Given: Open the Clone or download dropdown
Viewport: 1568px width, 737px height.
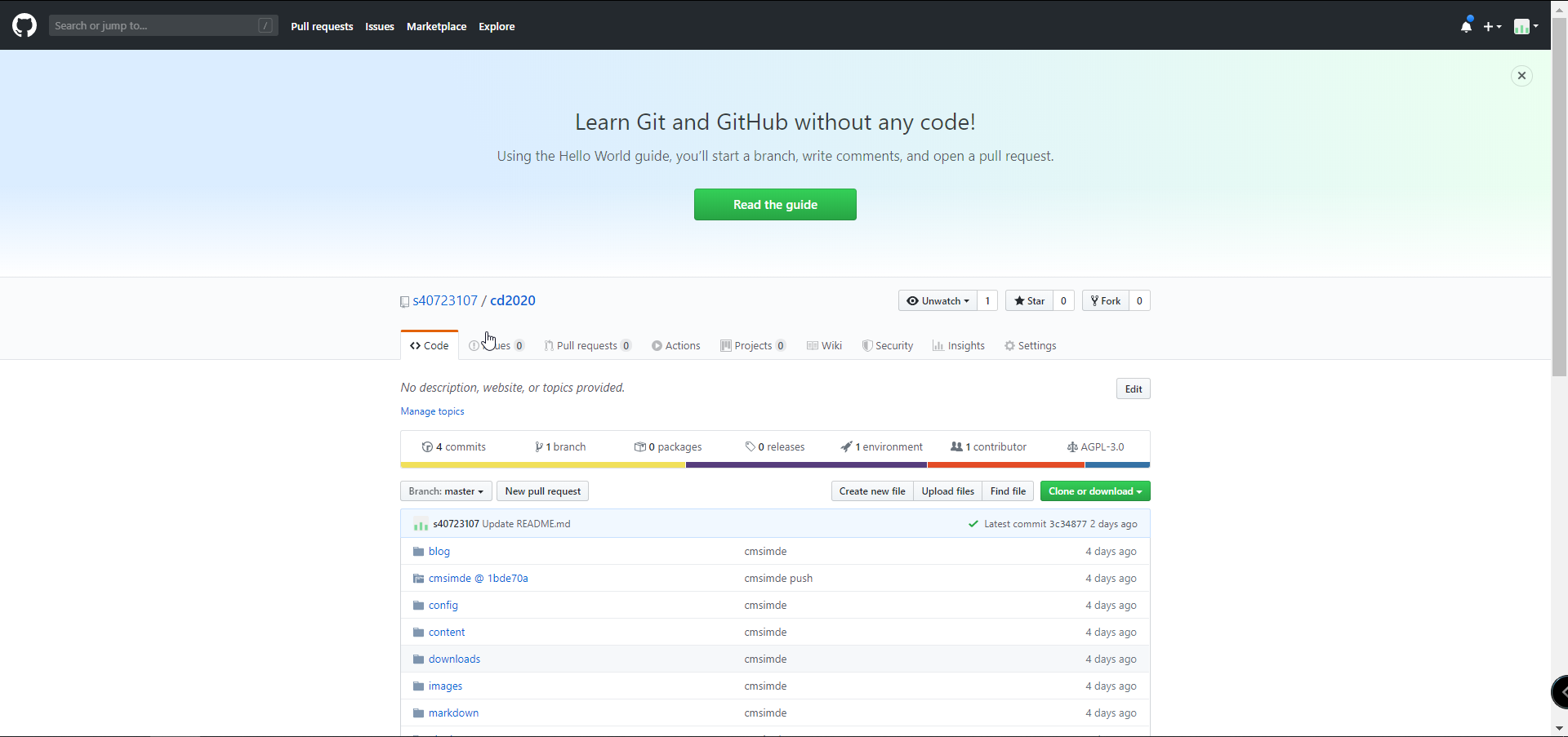Looking at the screenshot, I should [1094, 491].
